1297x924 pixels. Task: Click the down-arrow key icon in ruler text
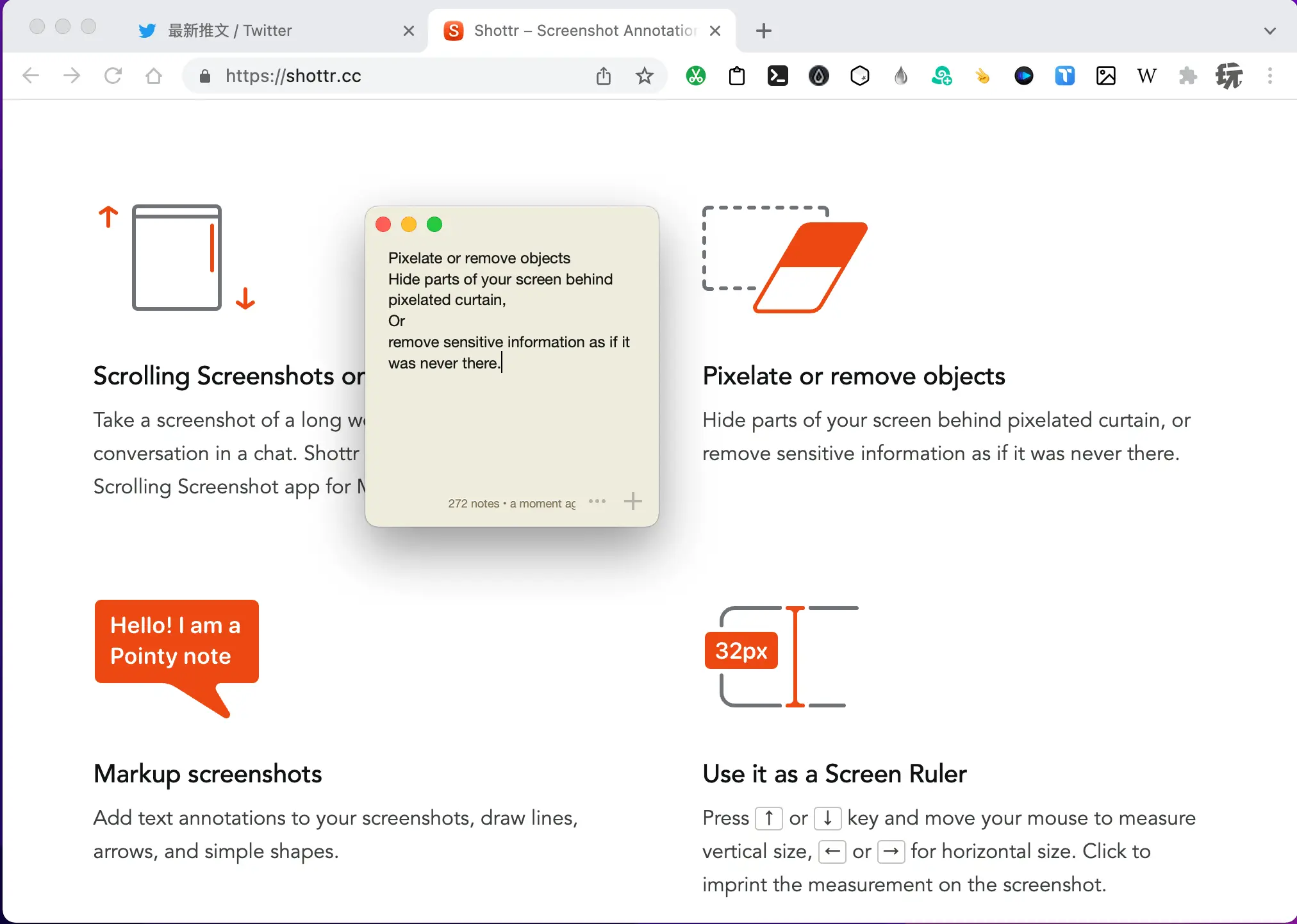[x=827, y=818]
